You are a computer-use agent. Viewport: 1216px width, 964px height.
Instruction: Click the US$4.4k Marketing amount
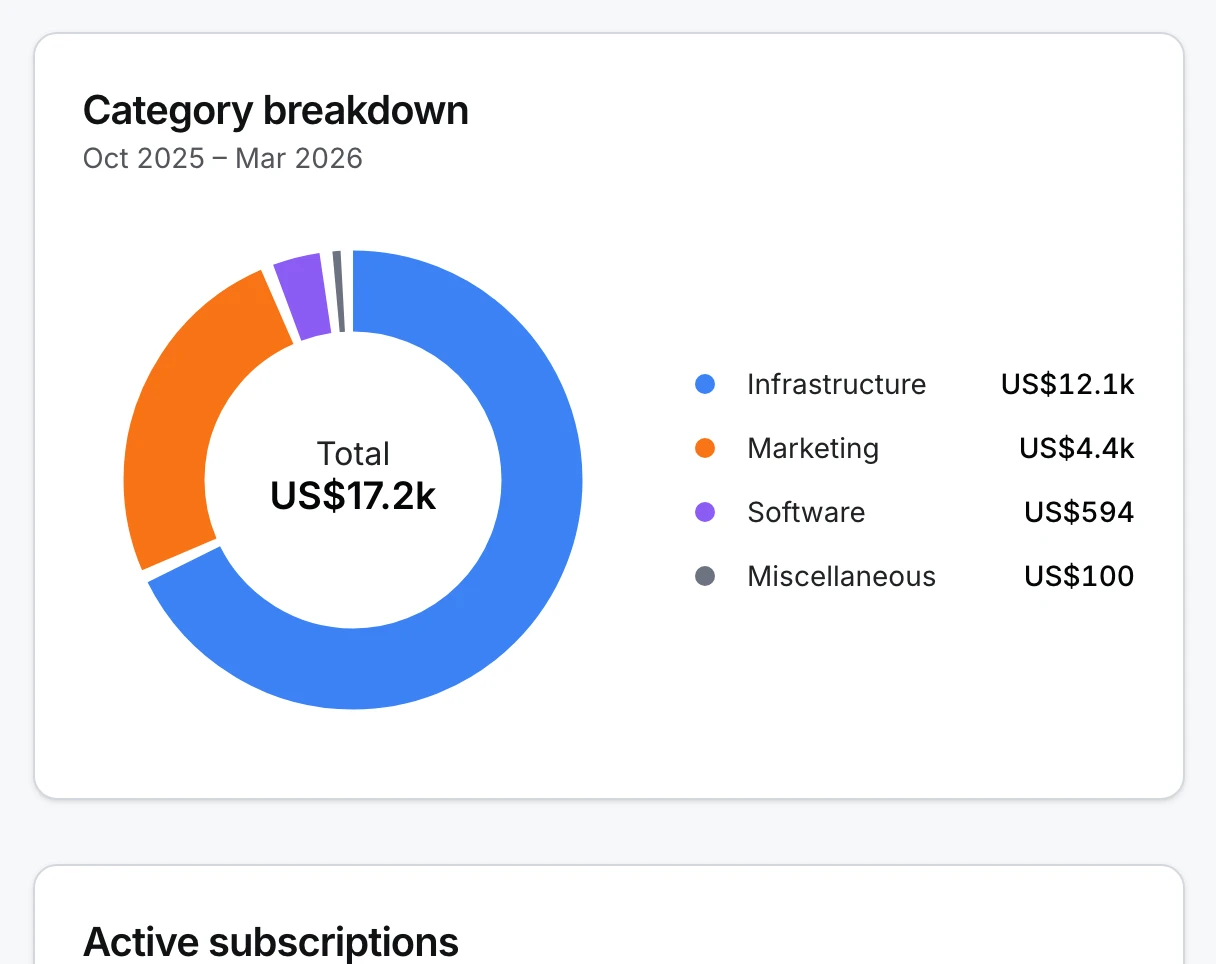[1076, 447]
